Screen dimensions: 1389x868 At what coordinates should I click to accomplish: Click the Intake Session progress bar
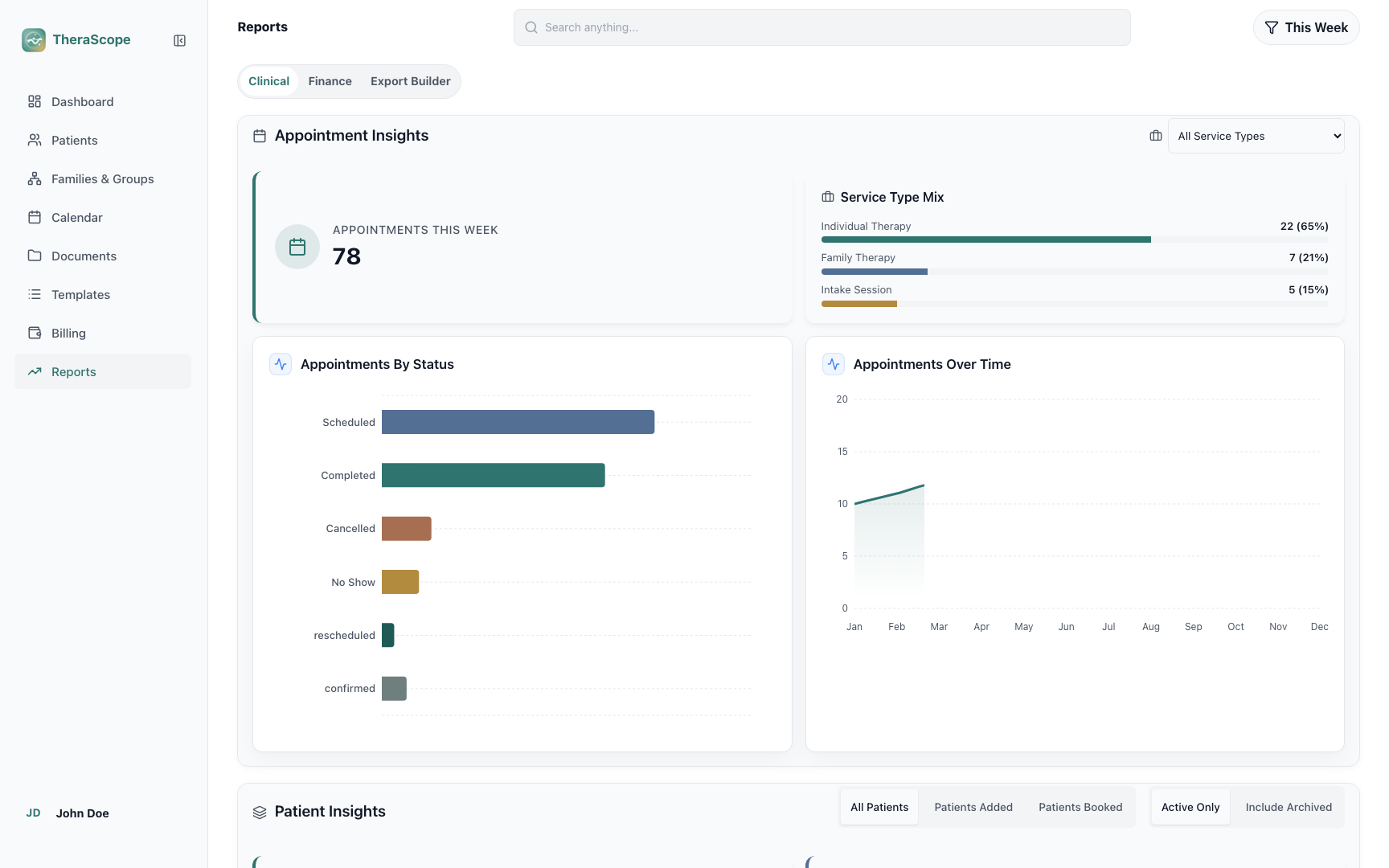1075,304
